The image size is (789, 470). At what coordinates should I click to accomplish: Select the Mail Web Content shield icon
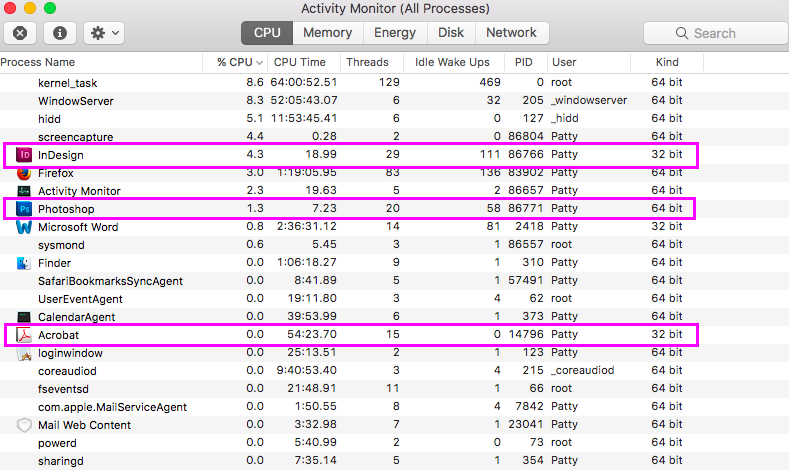click(x=24, y=425)
